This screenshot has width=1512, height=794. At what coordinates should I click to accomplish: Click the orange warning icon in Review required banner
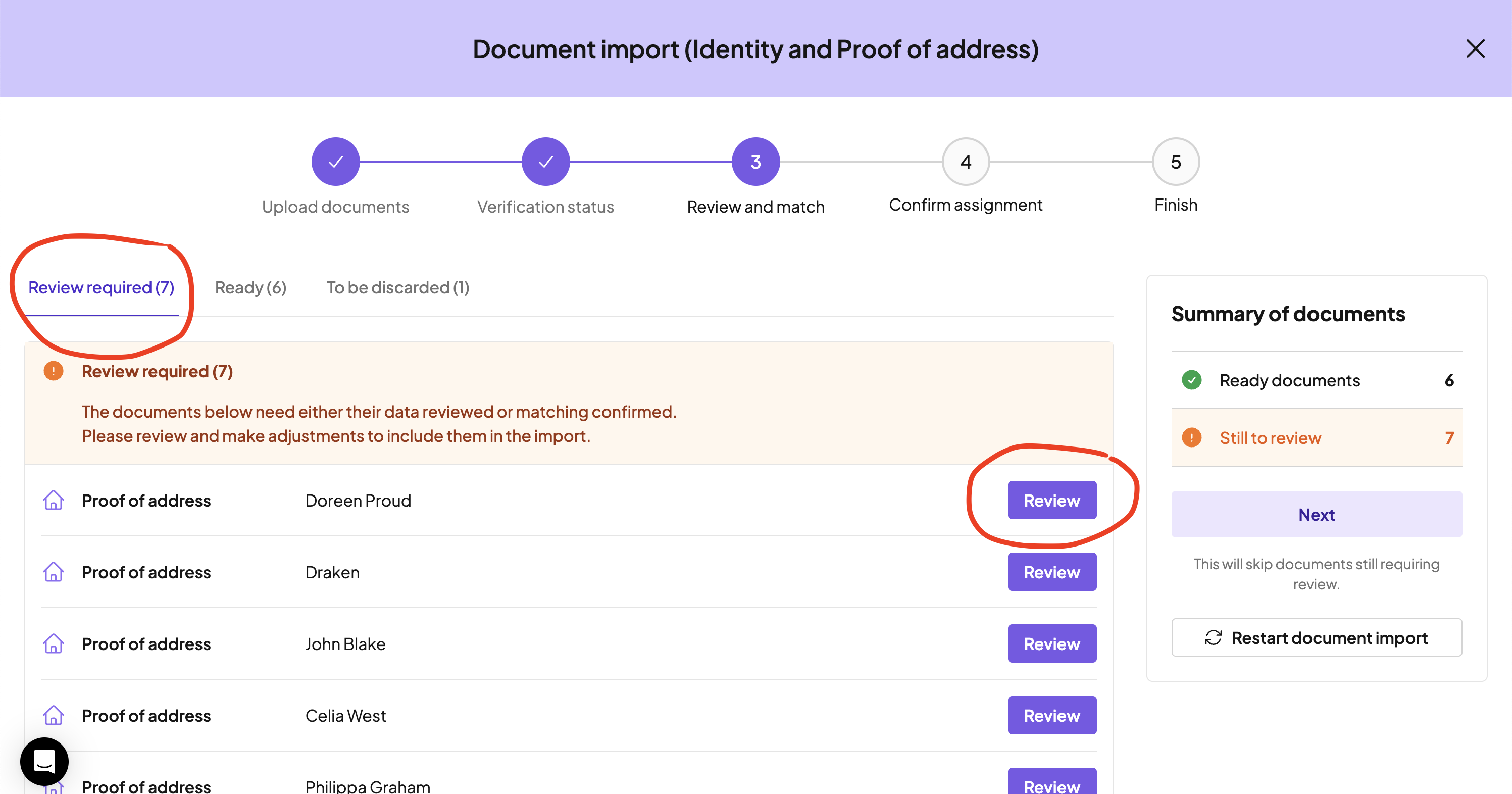tap(54, 371)
